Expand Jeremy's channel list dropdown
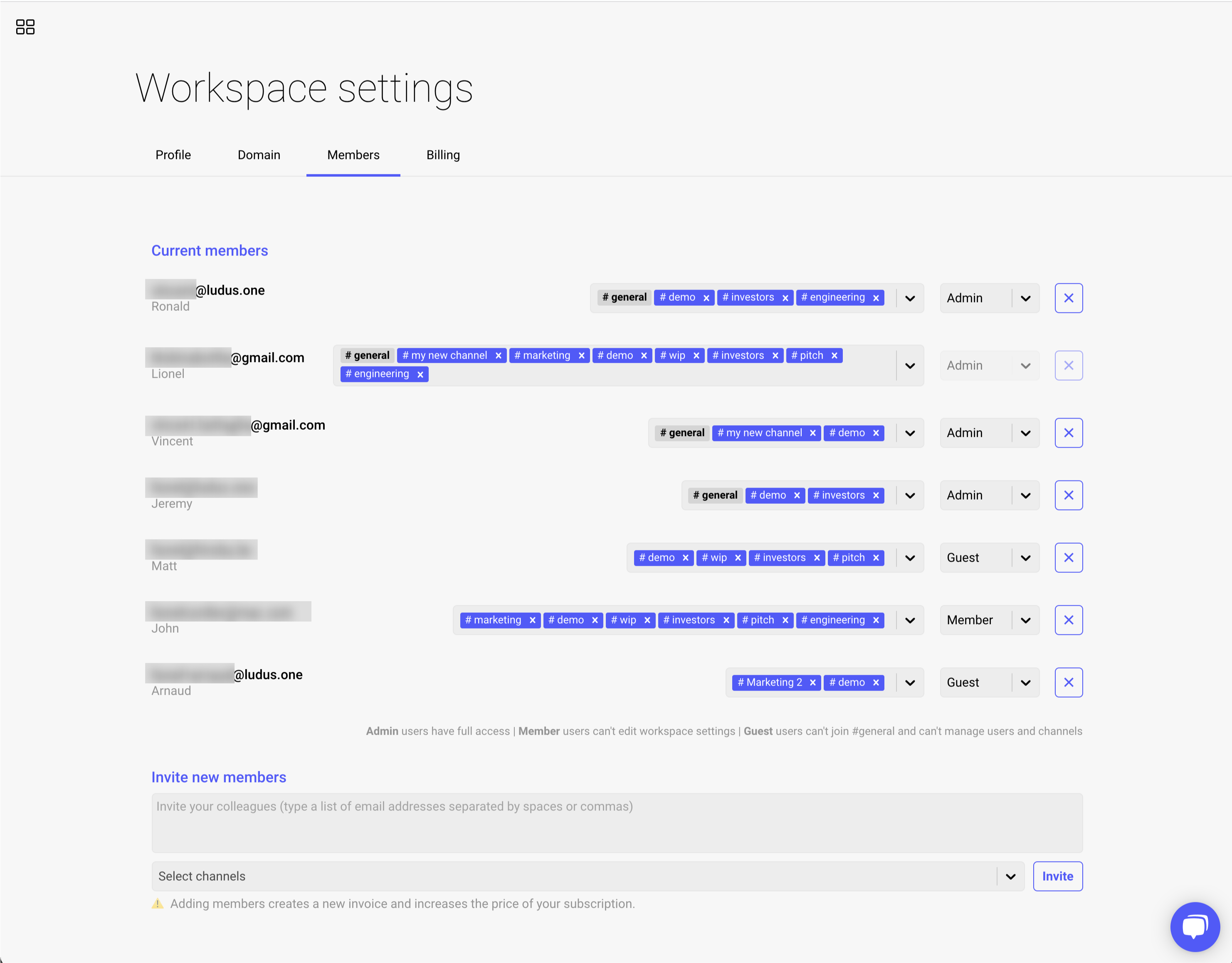The height and width of the screenshot is (963, 1232). tap(910, 495)
